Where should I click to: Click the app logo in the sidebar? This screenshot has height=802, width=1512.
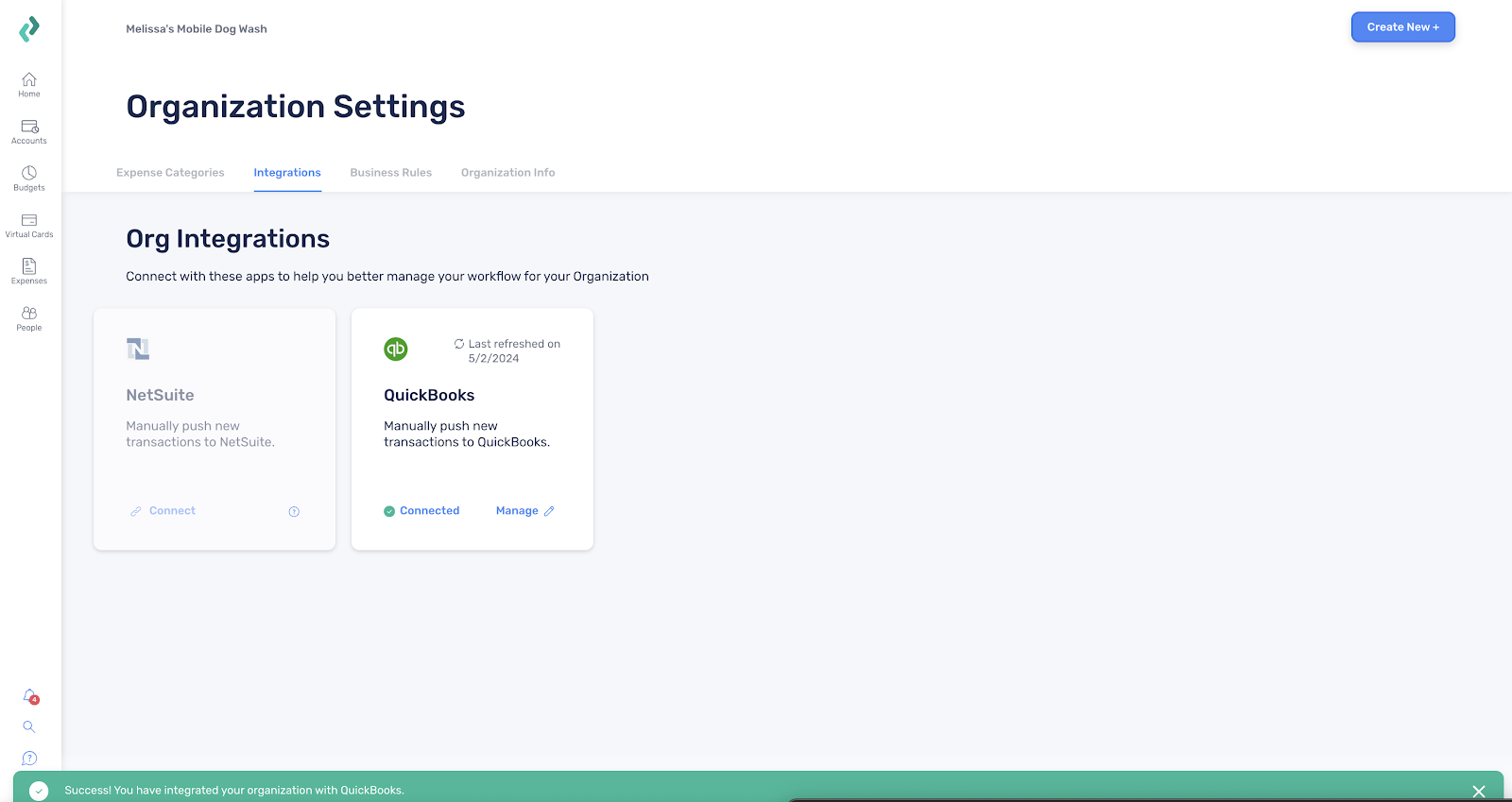tap(29, 29)
